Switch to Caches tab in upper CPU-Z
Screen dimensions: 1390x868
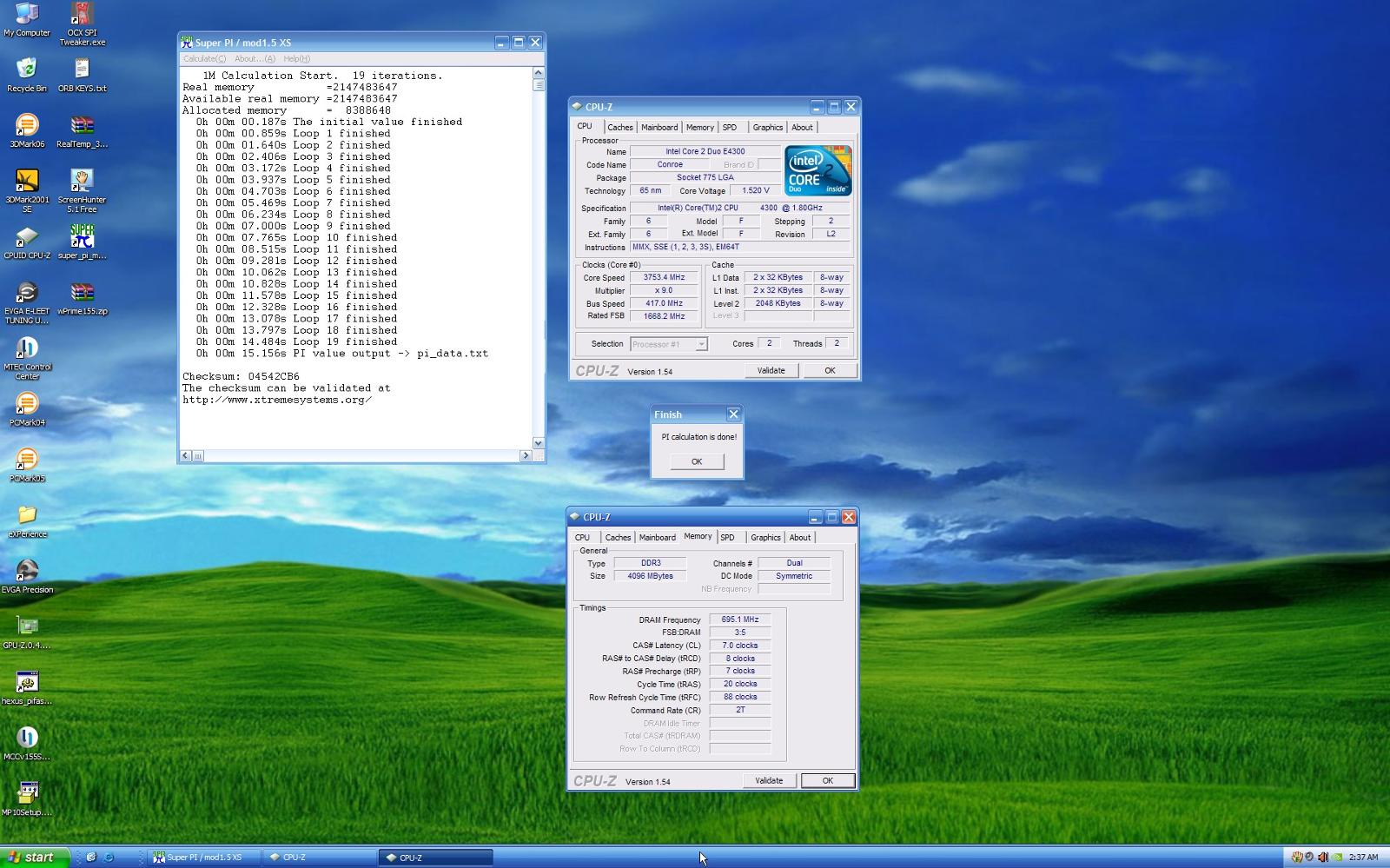(x=620, y=127)
